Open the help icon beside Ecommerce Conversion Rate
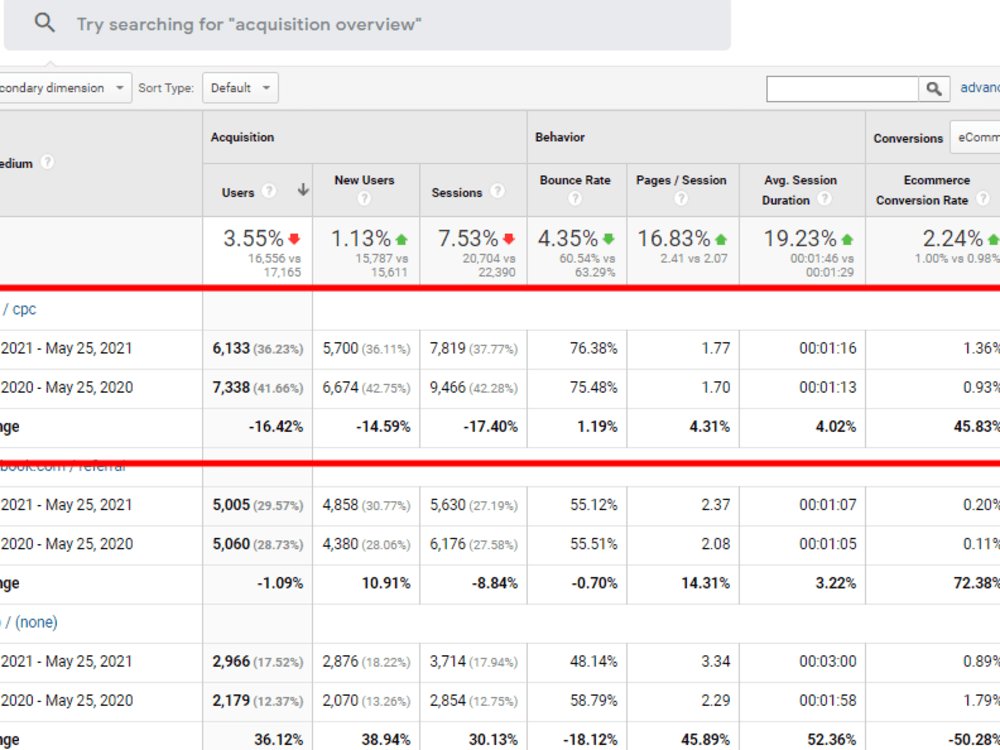 [x=983, y=199]
